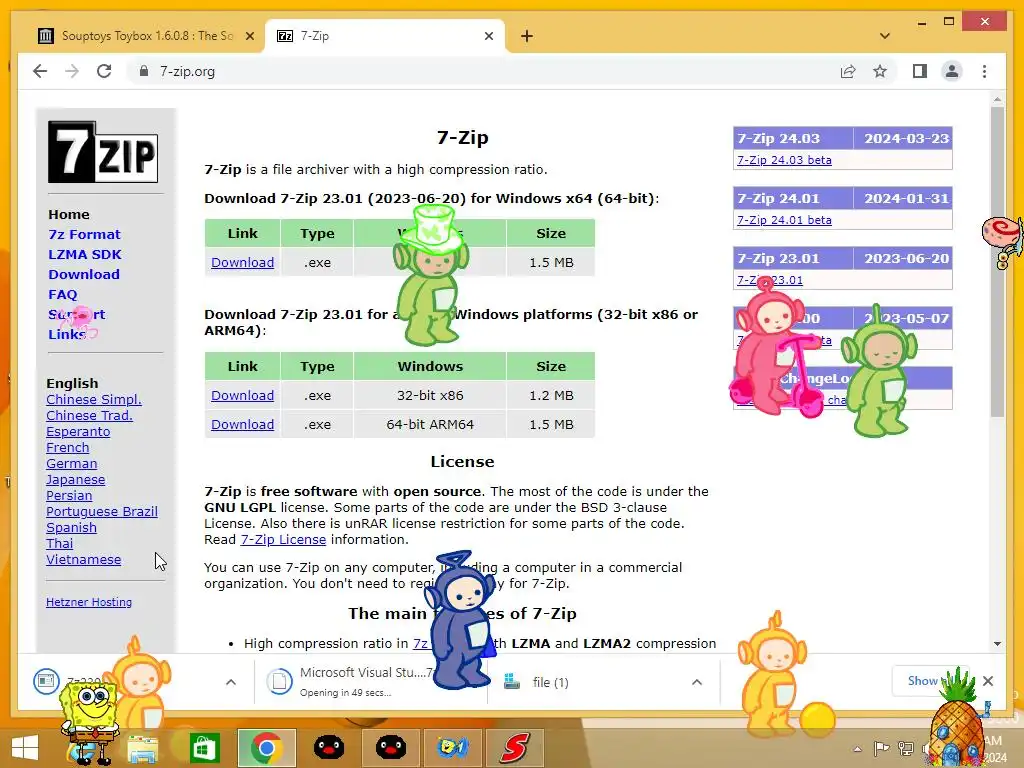This screenshot has height=768, width=1024.
Task: Switch language to Esperanto
Action: [x=78, y=432]
